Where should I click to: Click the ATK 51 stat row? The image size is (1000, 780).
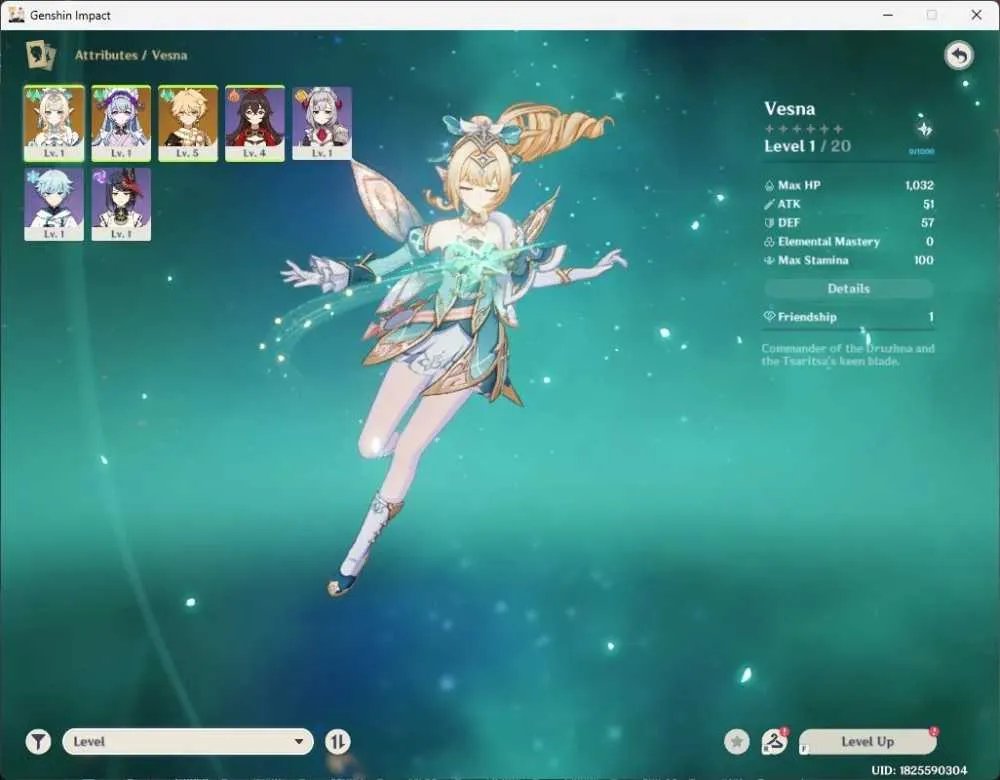(849, 204)
